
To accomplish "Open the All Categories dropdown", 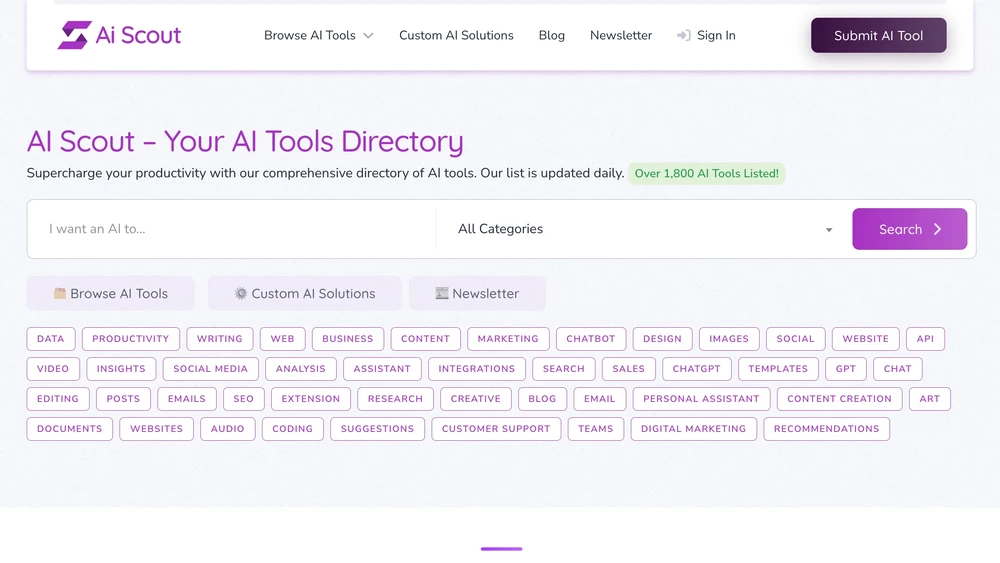I will tap(644, 229).
